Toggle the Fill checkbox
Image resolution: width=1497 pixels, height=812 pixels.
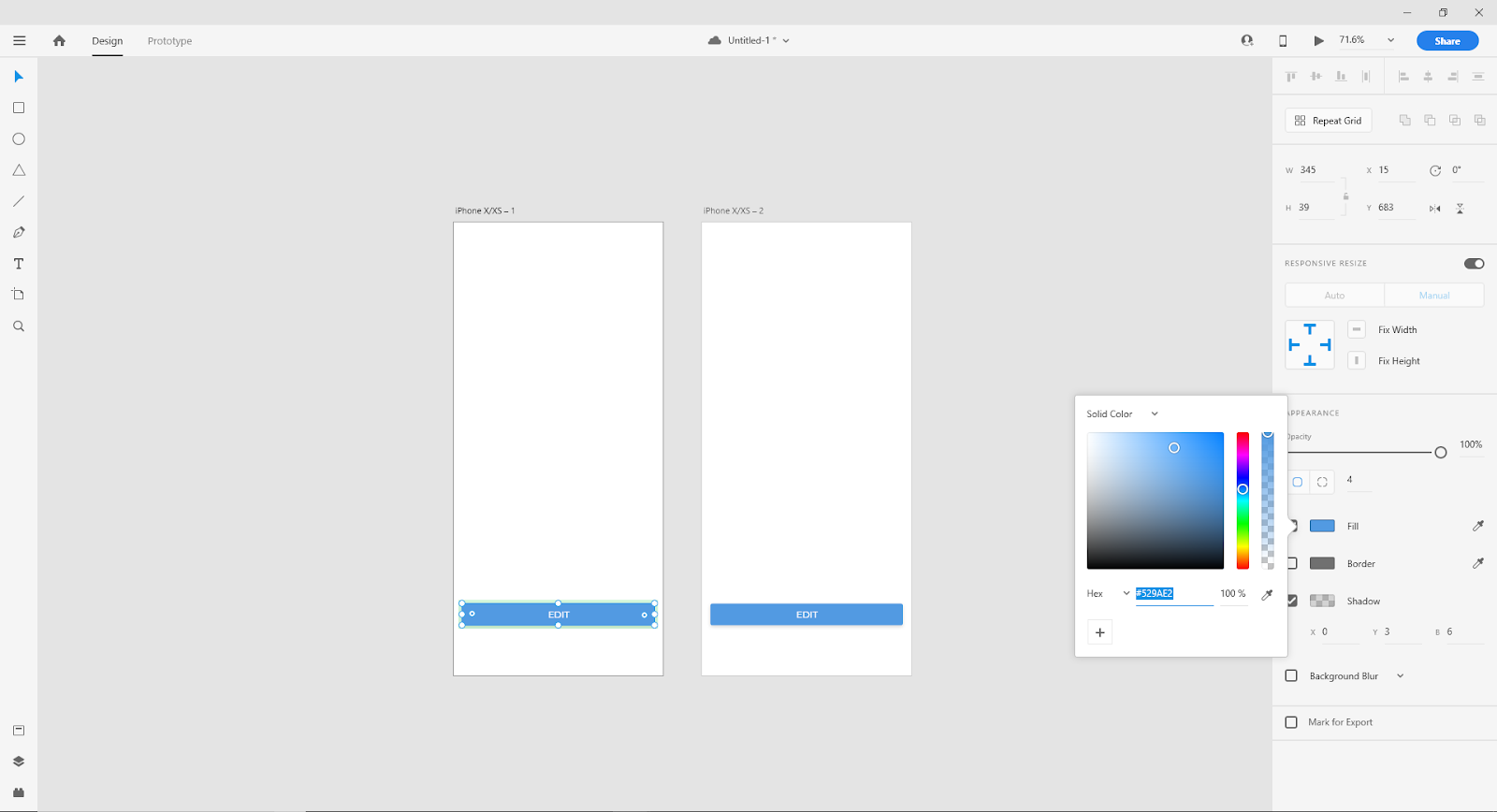1292,526
